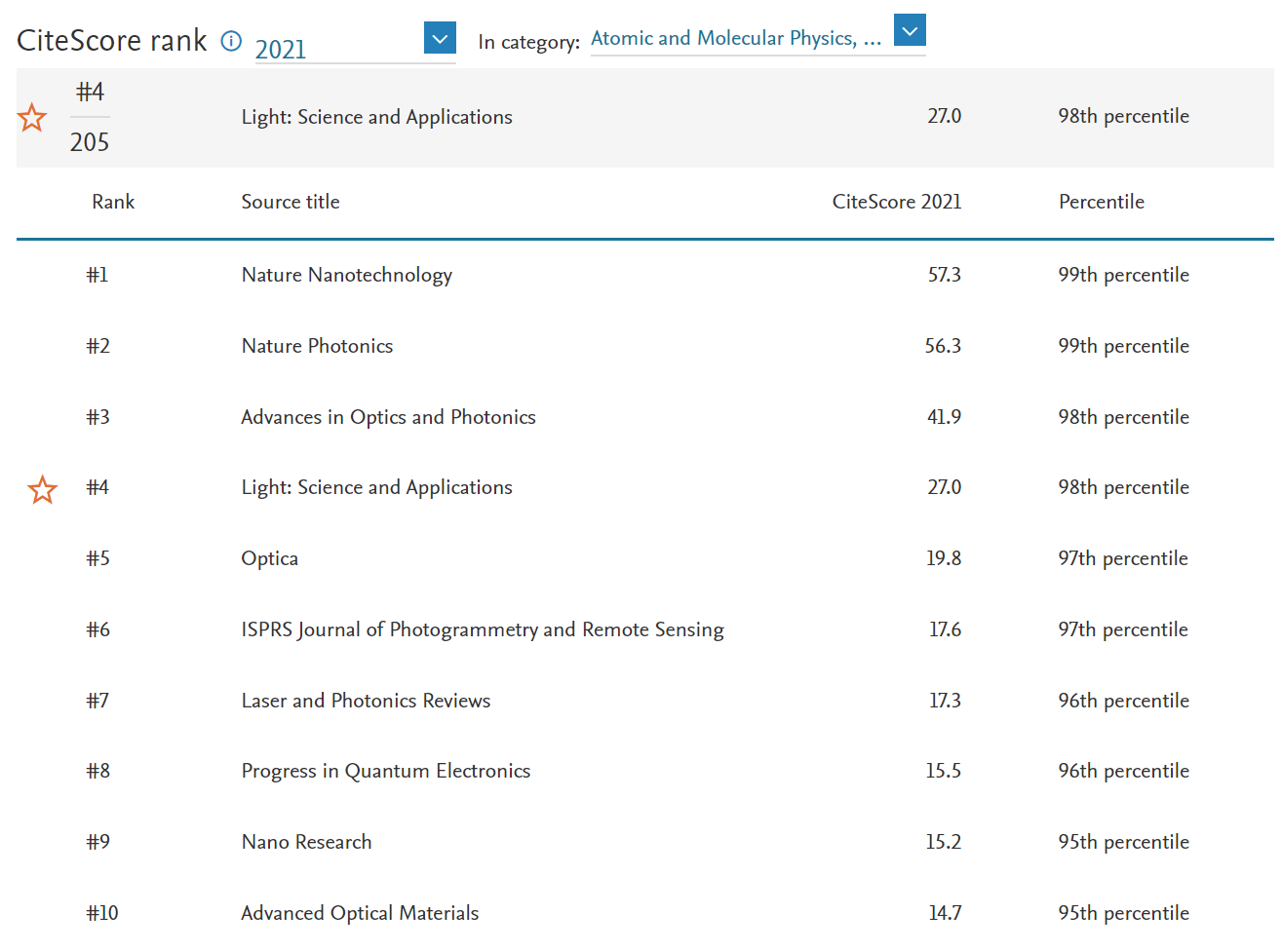Viewport: 1282px width, 952px height.
Task: Click the CiteScore rank info icon
Action: (x=231, y=41)
